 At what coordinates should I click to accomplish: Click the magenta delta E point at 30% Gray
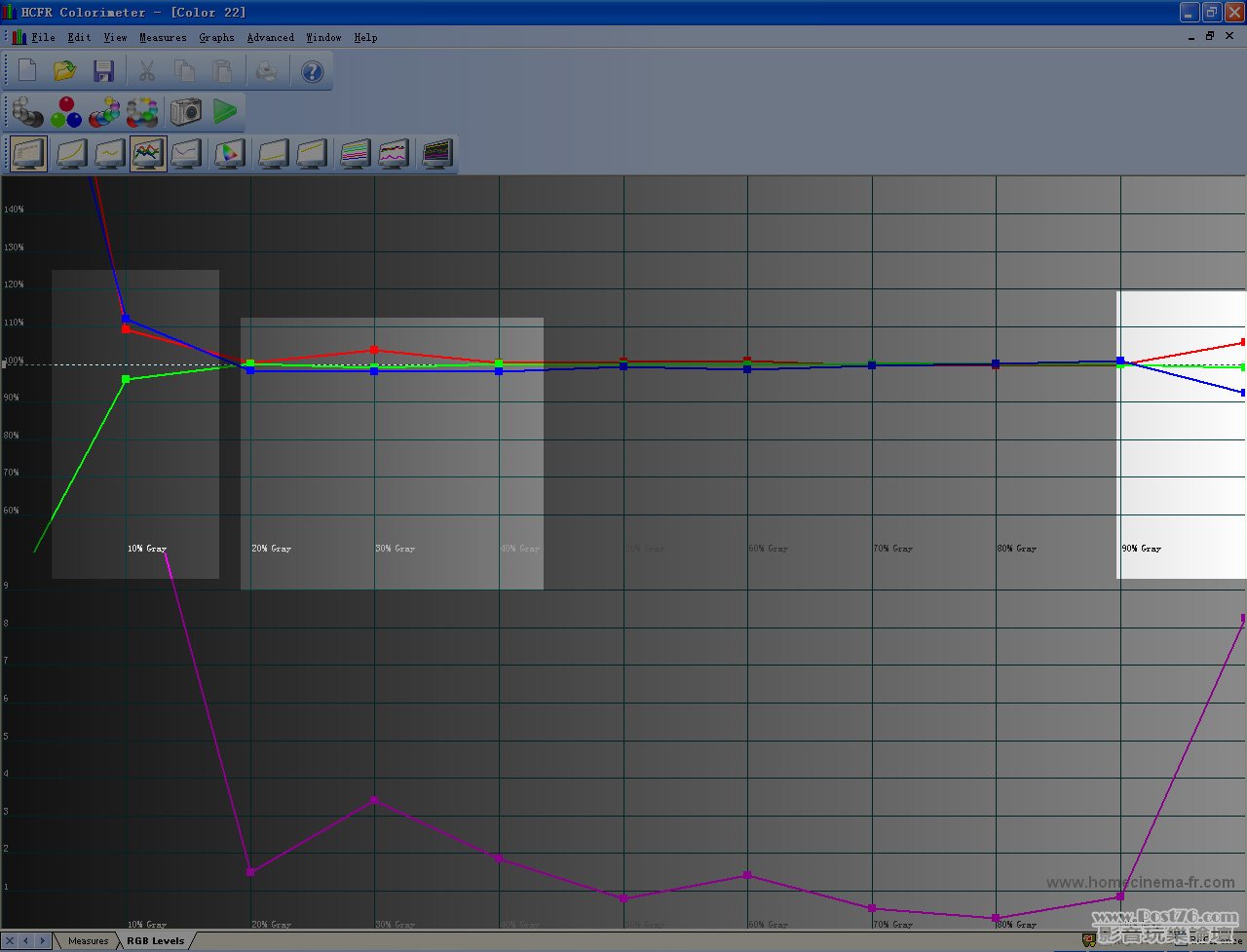point(374,800)
